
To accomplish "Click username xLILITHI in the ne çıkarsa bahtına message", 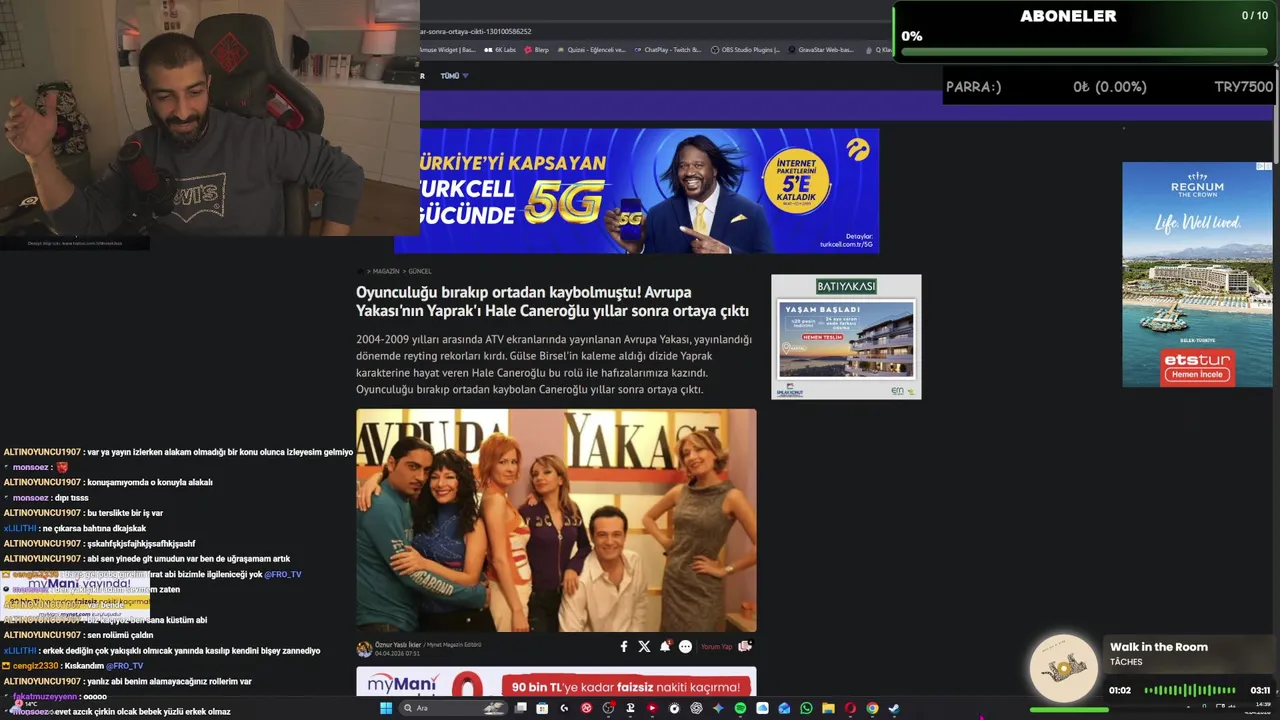I will 20,528.
